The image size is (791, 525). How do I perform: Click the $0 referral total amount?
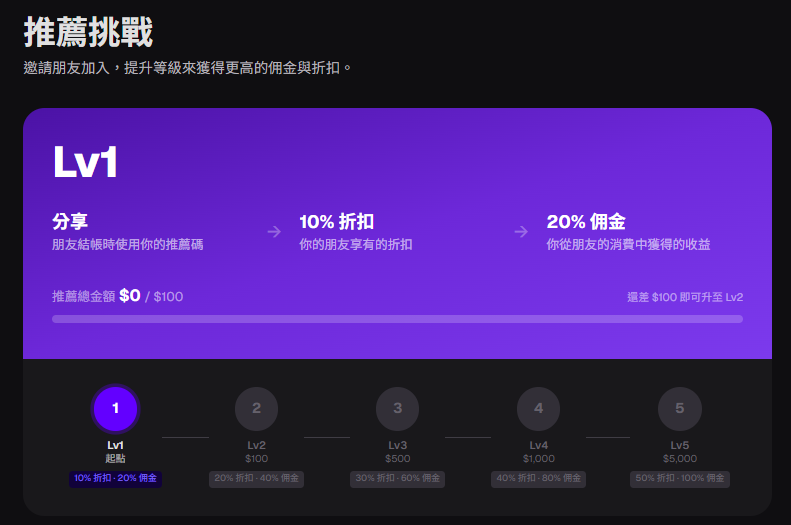[x=130, y=296]
